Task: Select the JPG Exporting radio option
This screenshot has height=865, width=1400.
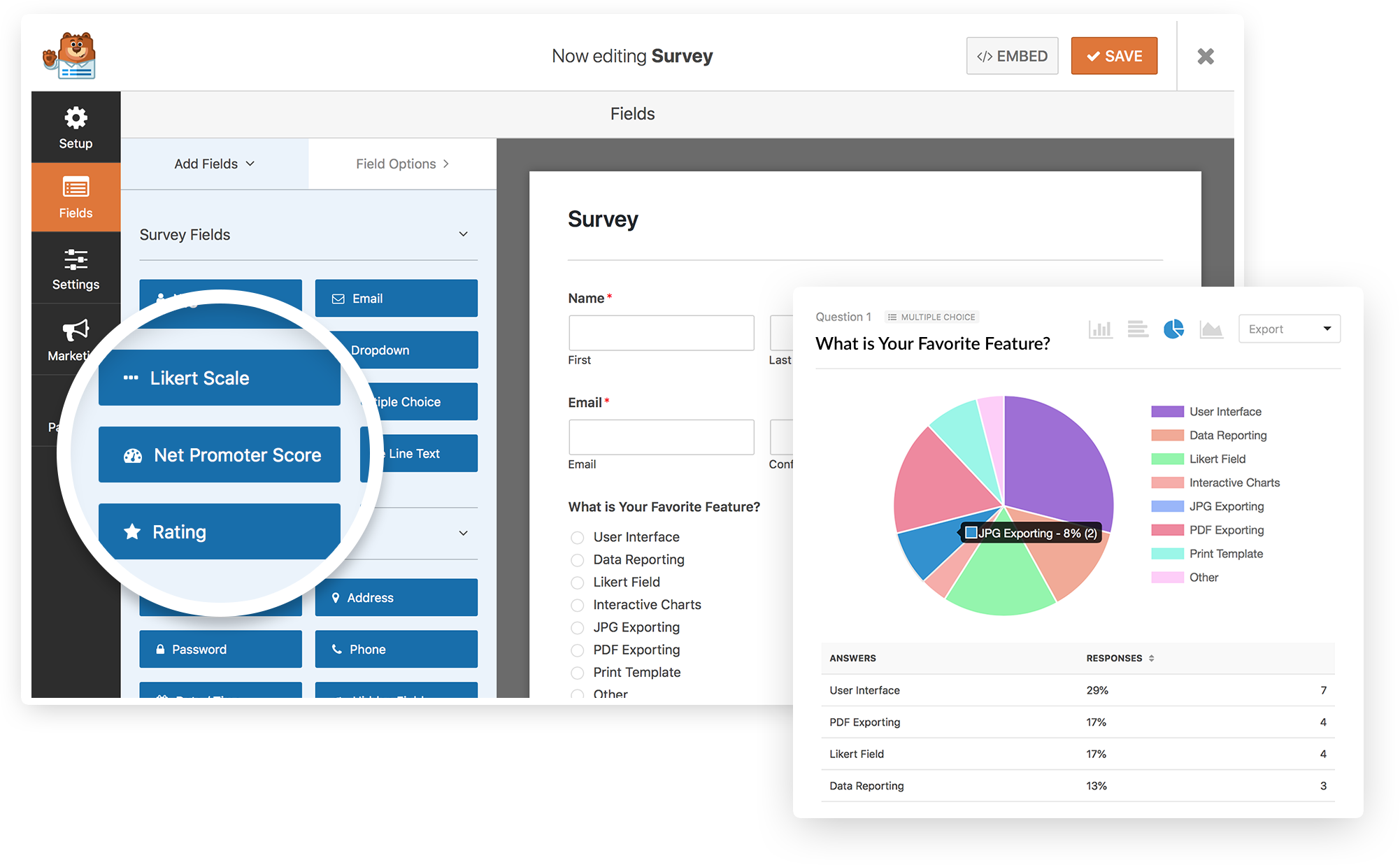Action: tap(577, 627)
